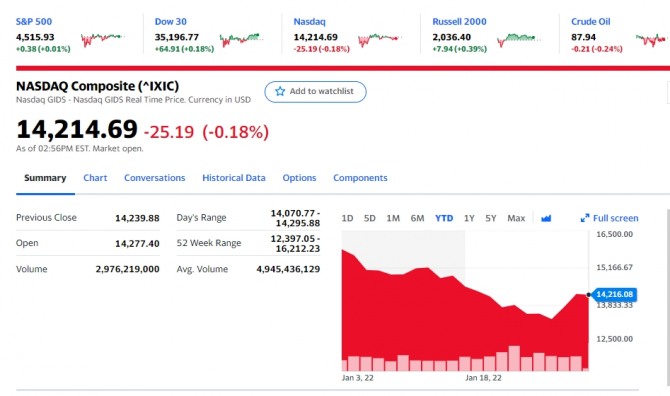
Task: Open the Options tab
Action: [299, 178]
